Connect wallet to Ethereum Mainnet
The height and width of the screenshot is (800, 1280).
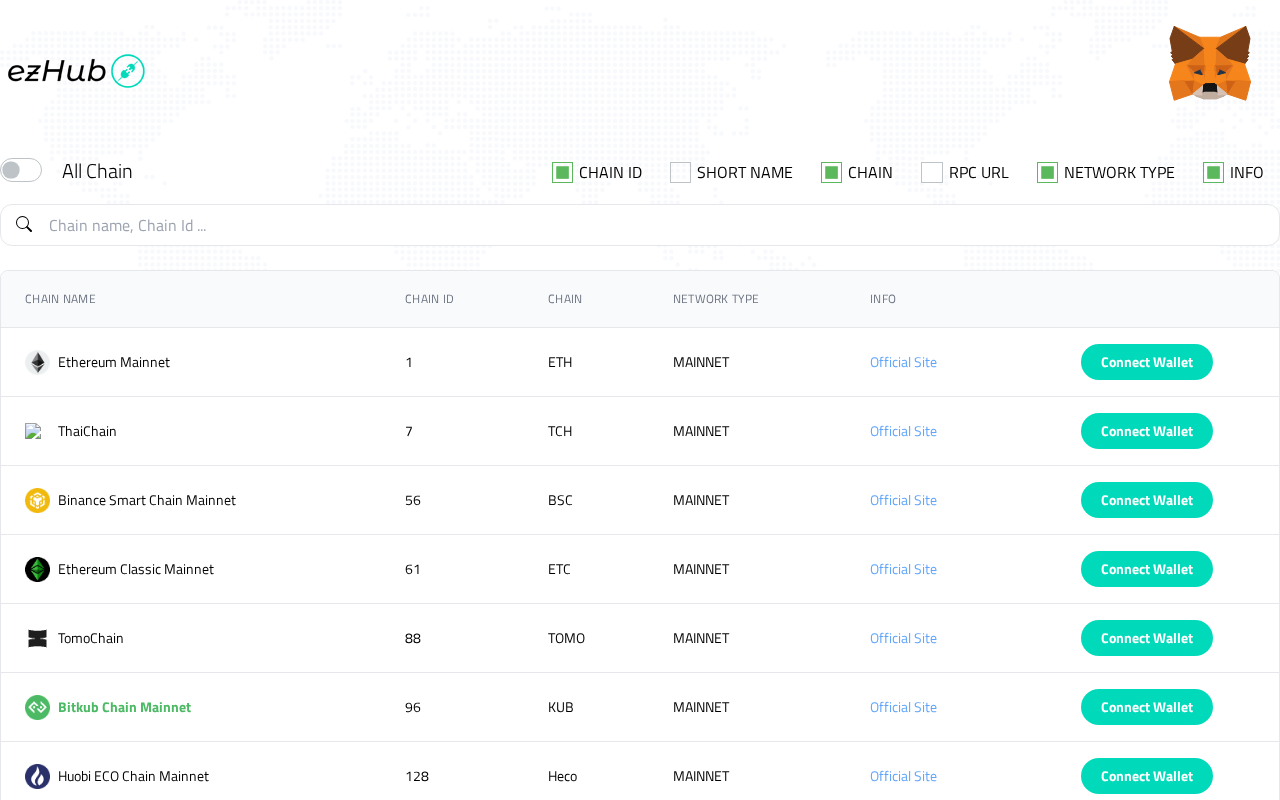tap(1147, 362)
